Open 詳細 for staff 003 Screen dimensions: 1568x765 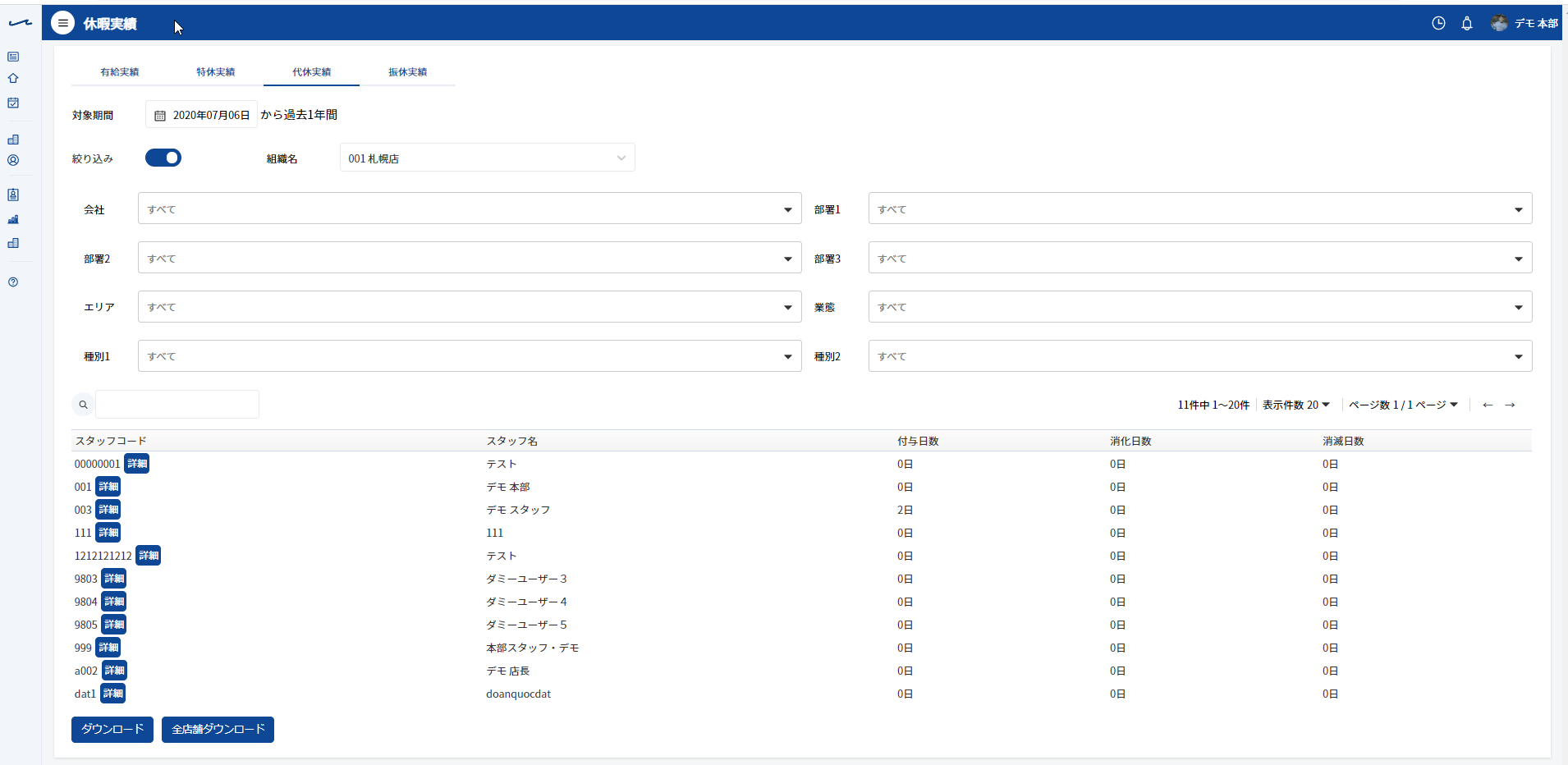tap(108, 510)
